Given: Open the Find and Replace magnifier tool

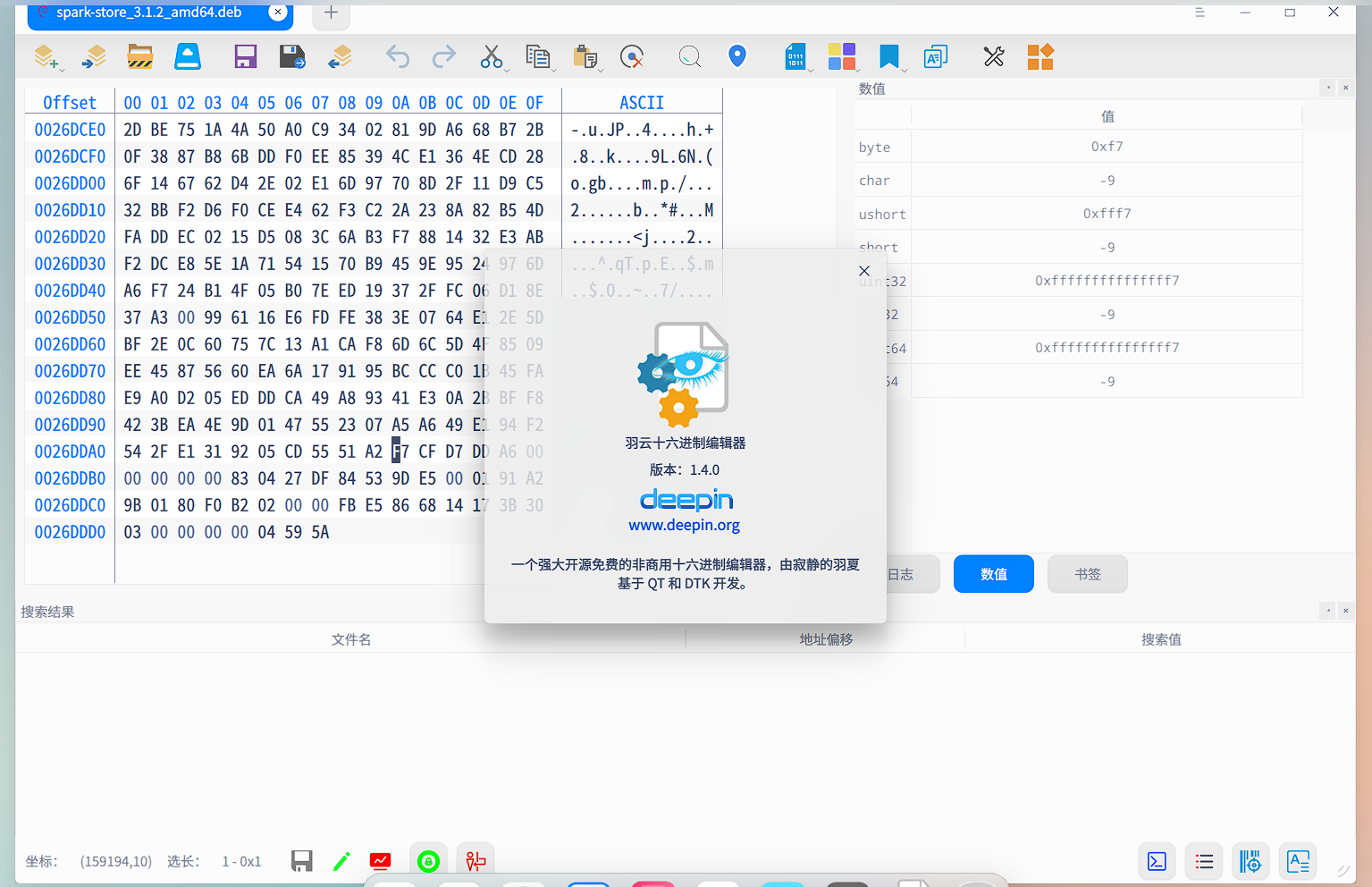Looking at the screenshot, I should (x=689, y=55).
